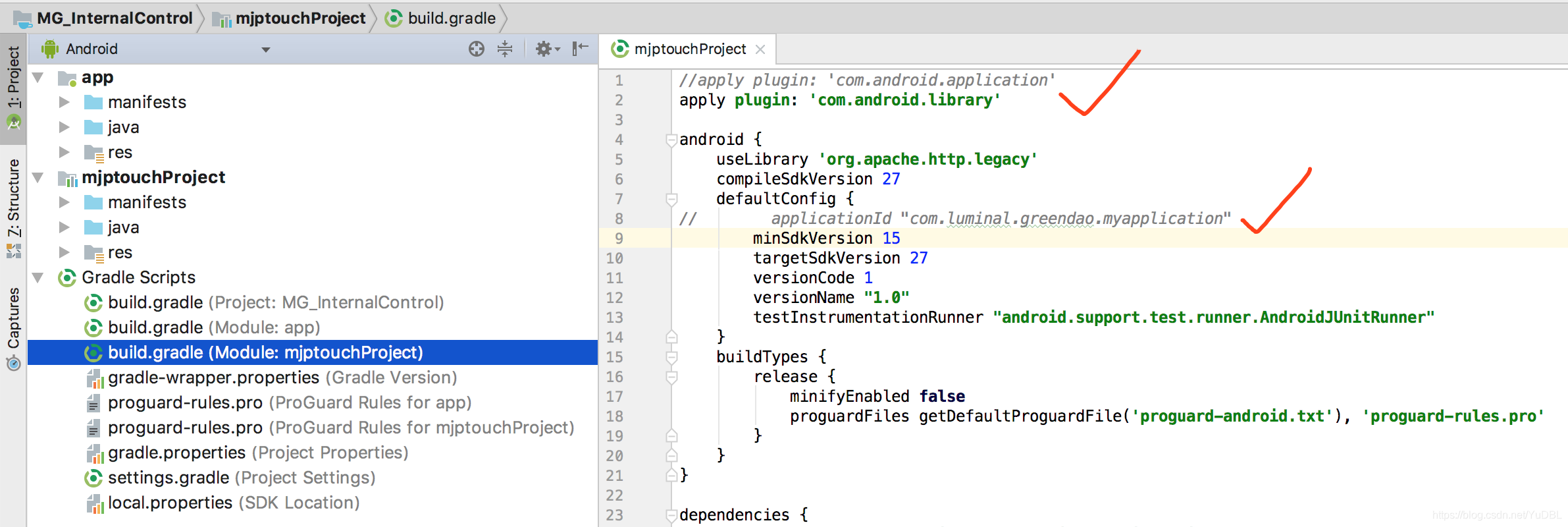The width and height of the screenshot is (1568, 527).
Task: Click MG_InternalControl breadcrumb
Action: (x=105, y=18)
